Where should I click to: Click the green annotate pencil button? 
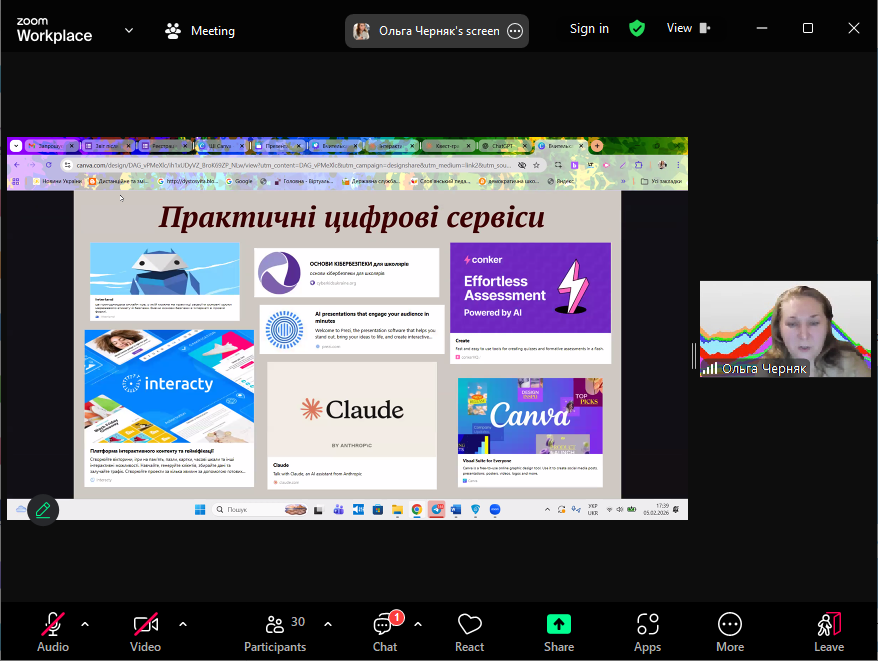(43, 509)
